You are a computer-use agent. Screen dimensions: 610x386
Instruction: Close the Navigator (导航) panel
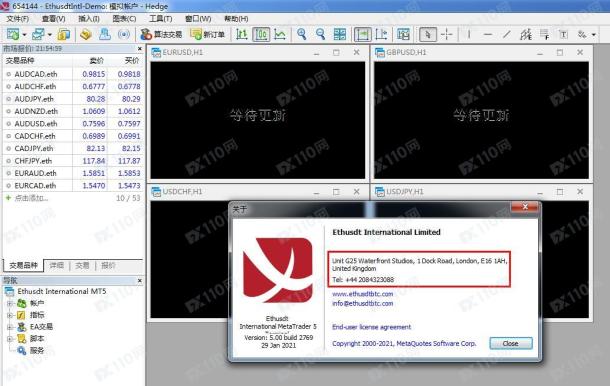click(x=140, y=280)
